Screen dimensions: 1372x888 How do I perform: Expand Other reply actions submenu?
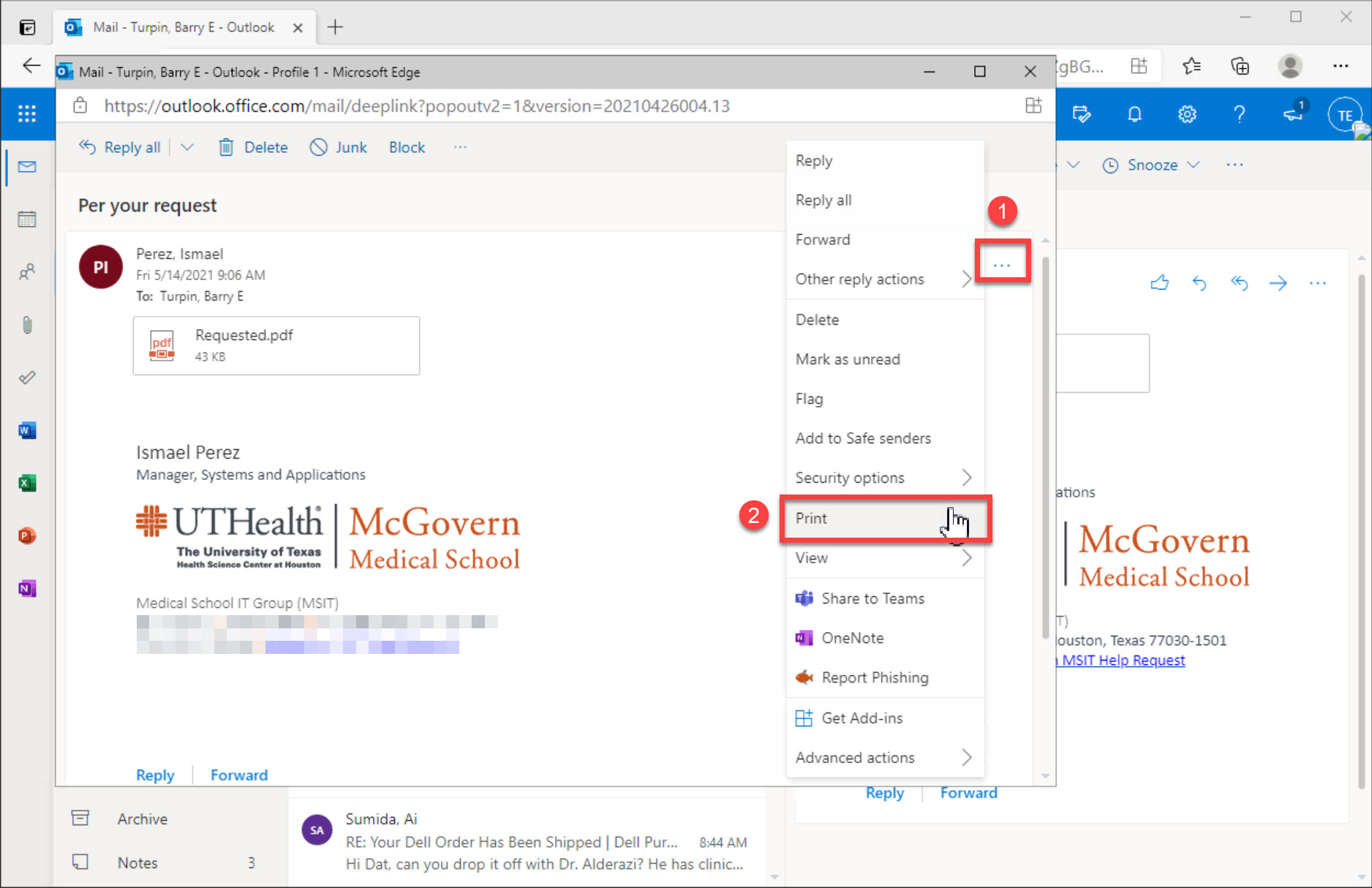coord(883,279)
